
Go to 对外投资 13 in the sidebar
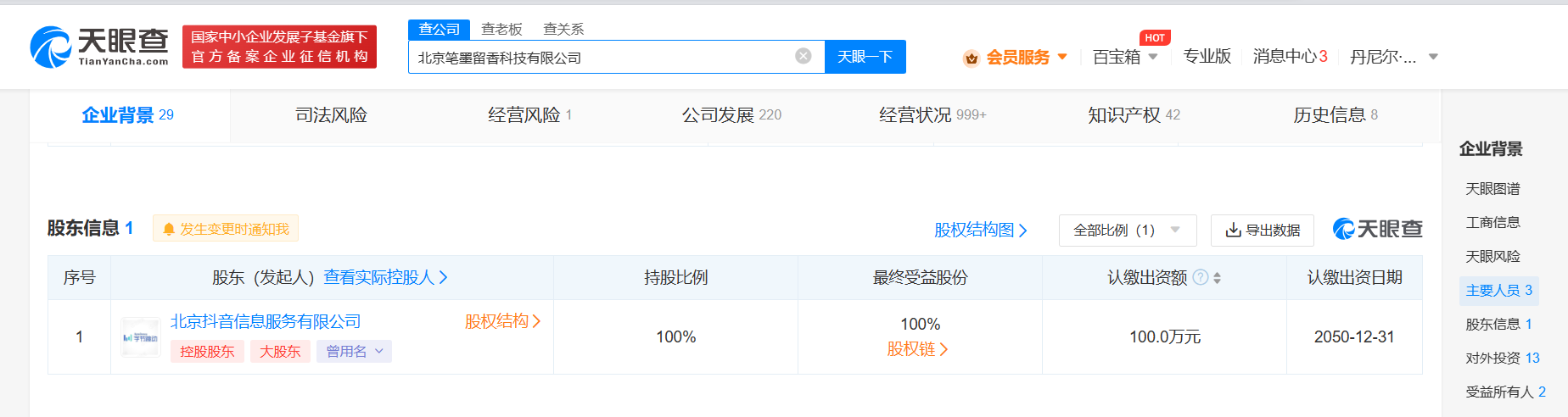[1503, 359]
